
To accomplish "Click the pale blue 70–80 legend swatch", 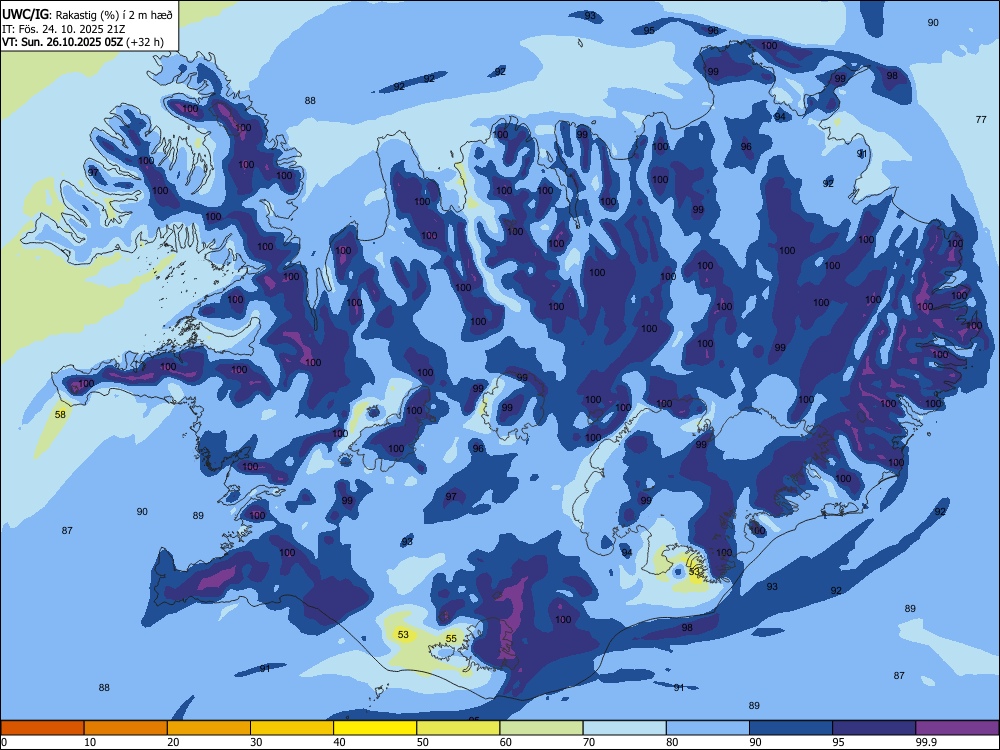I will pos(624,728).
